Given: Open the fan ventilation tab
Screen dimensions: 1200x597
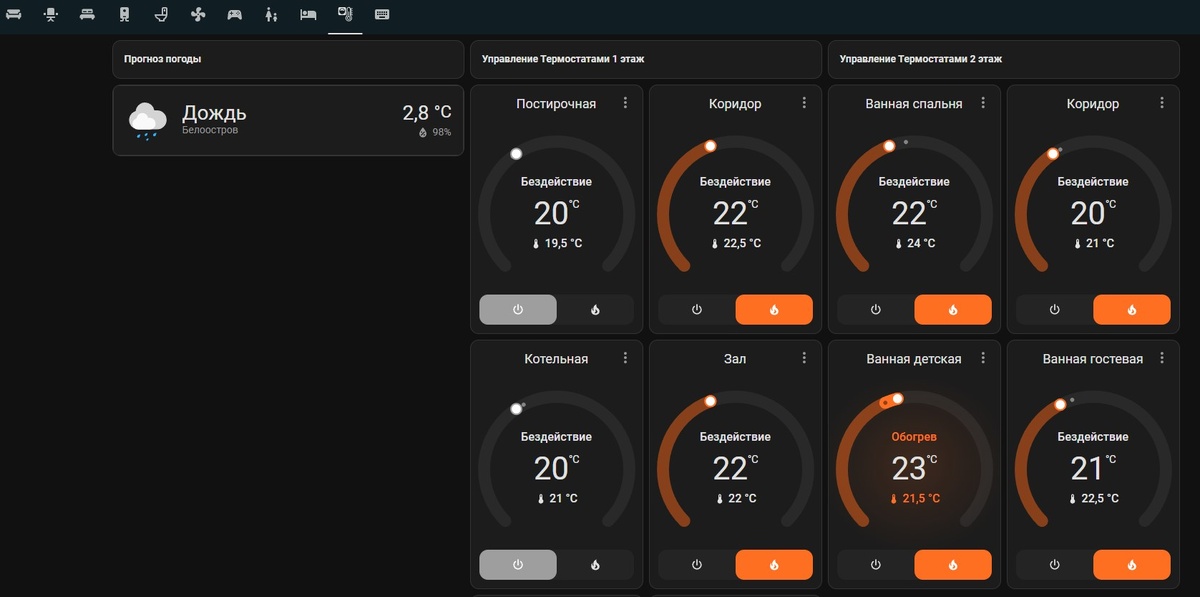Looking at the screenshot, I should pyautogui.click(x=198, y=15).
